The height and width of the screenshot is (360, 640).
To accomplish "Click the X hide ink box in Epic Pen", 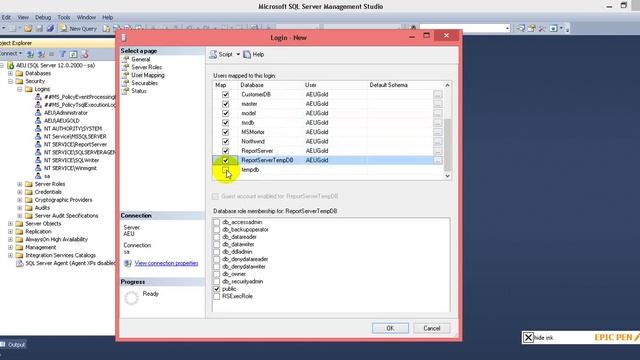I will [528, 338].
